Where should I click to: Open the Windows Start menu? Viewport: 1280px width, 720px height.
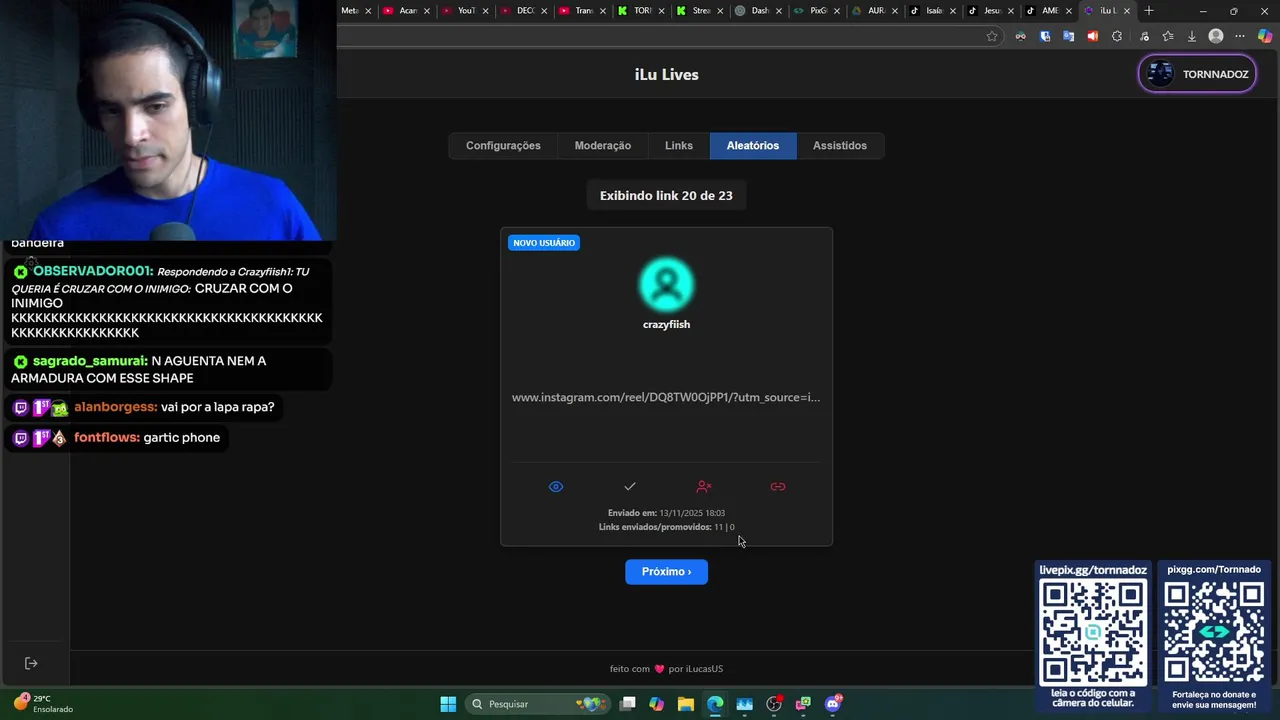[x=448, y=704]
